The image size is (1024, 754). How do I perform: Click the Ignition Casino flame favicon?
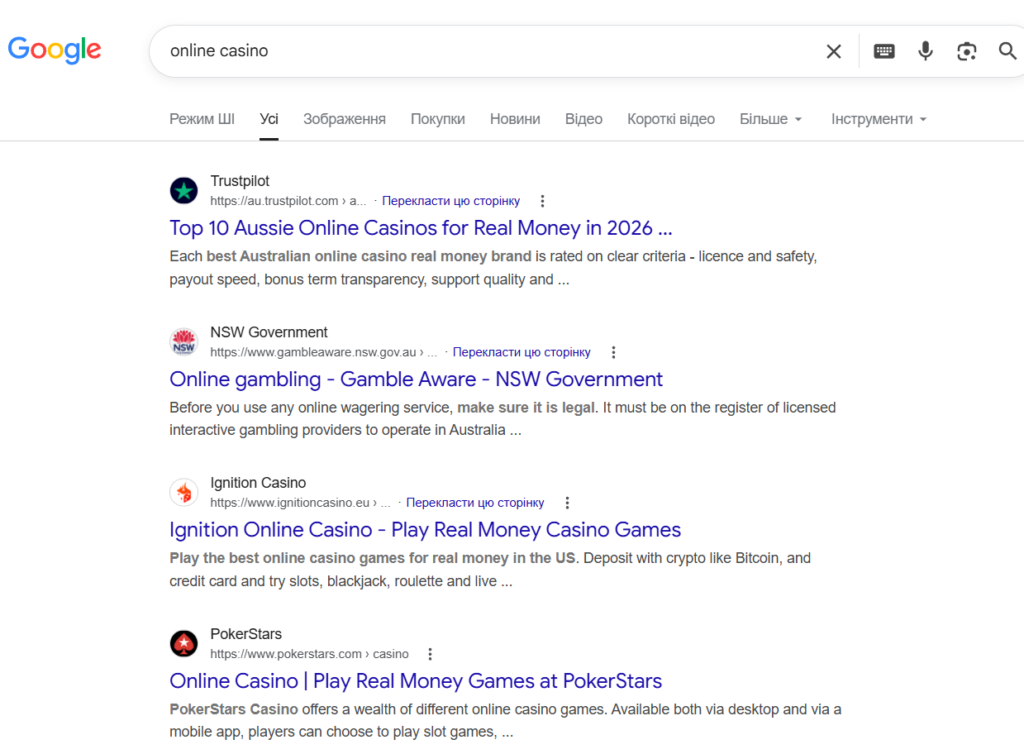[x=184, y=492]
